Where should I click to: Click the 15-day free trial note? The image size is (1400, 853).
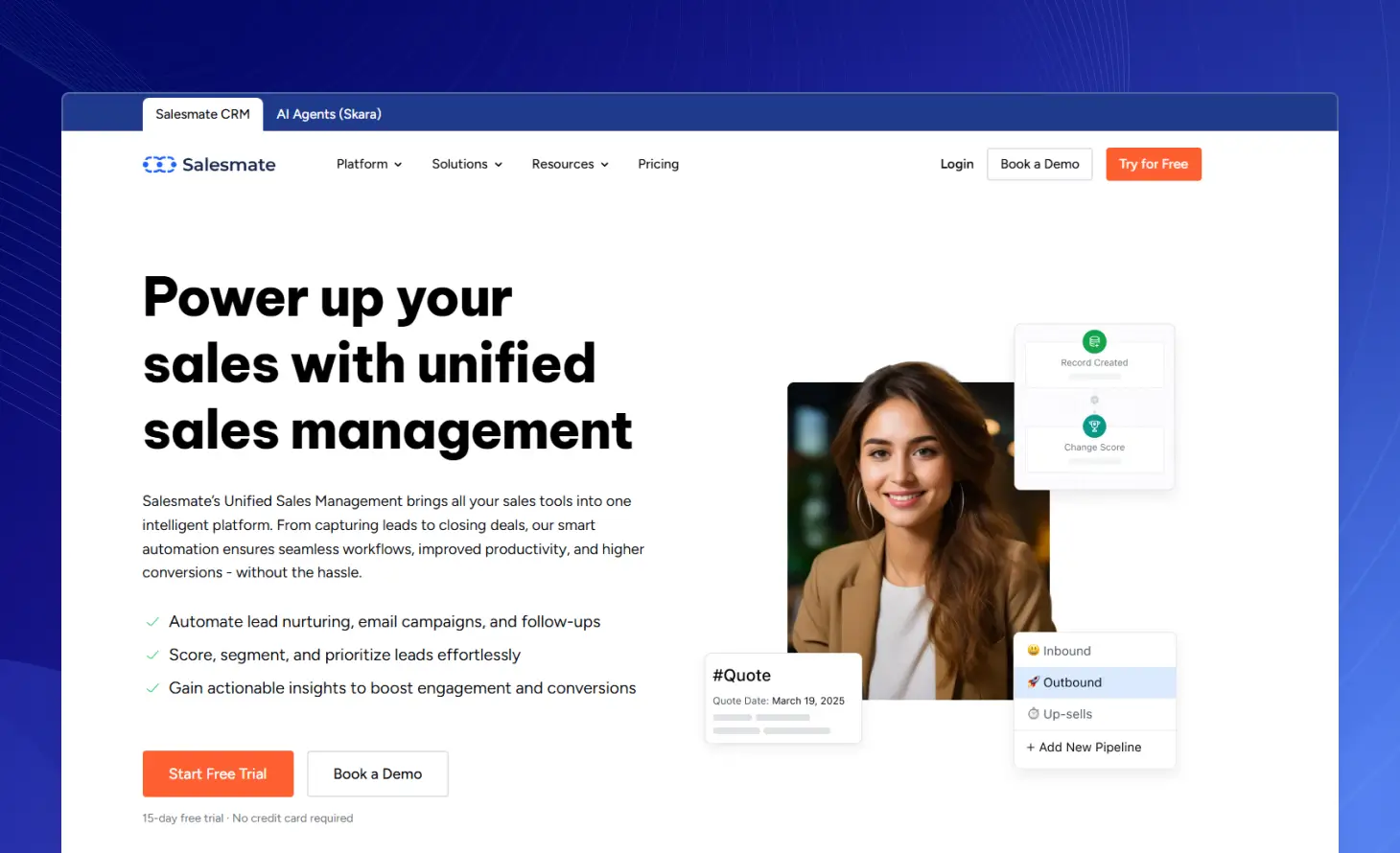(x=247, y=818)
